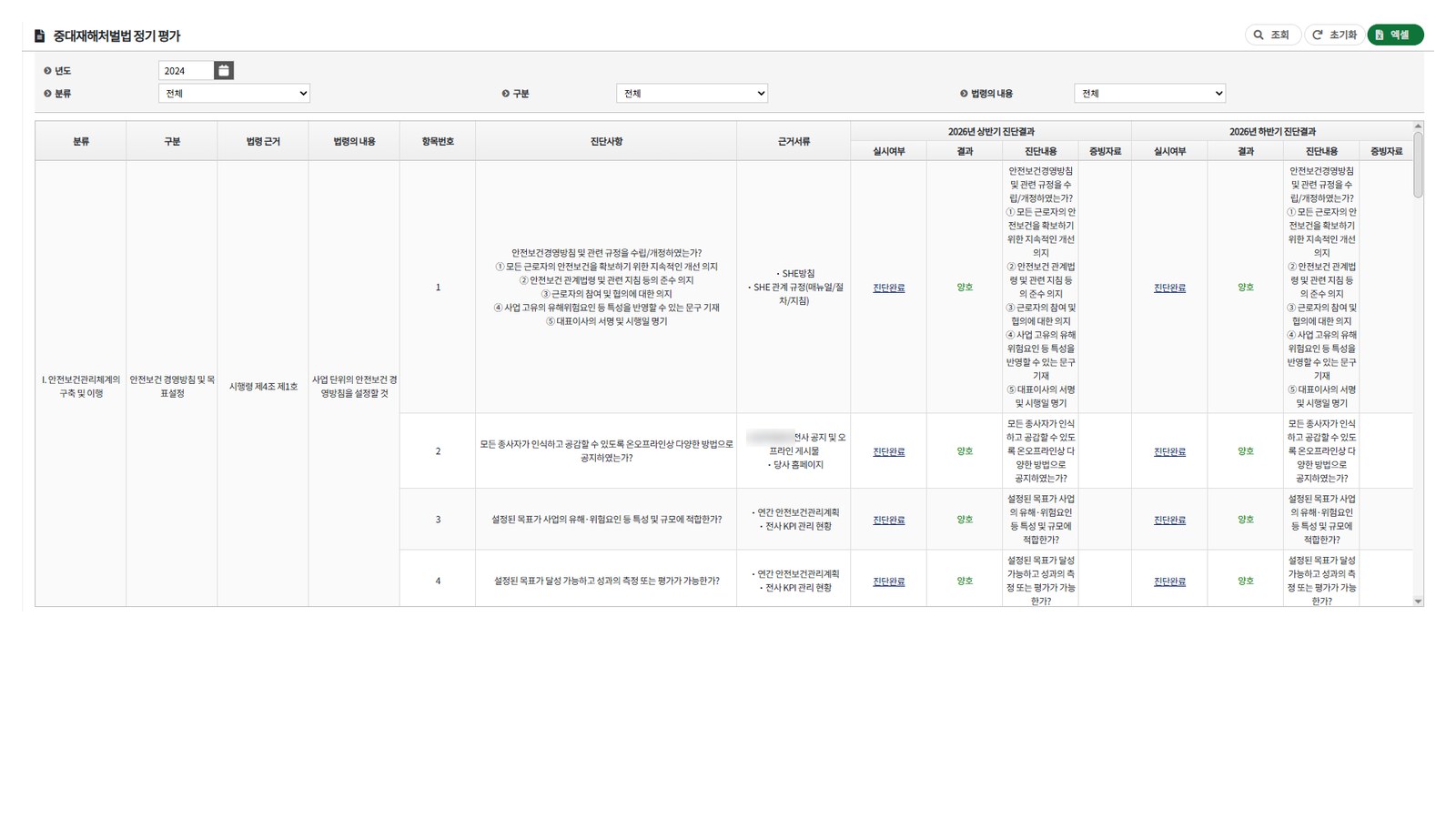This screenshot has height=819, width=1456.
Task: Click the 2026년 상반기 진단결과 header
Action: pyautogui.click(x=991, y=131)
